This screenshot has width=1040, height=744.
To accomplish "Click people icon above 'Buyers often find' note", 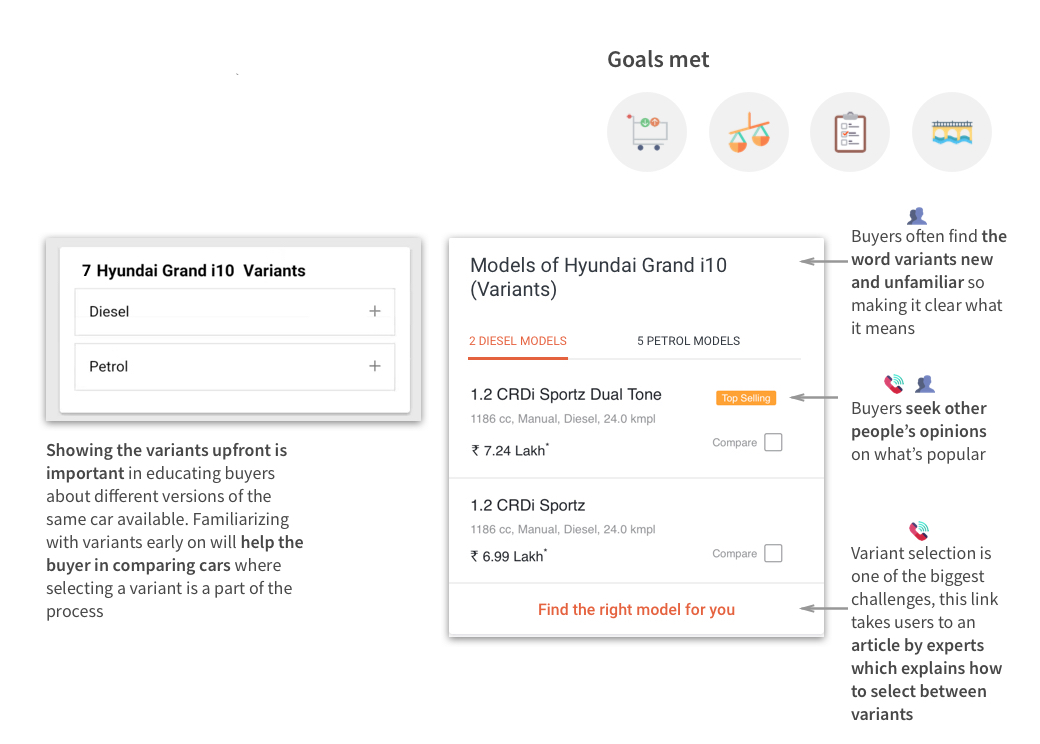I will point(917,216).
